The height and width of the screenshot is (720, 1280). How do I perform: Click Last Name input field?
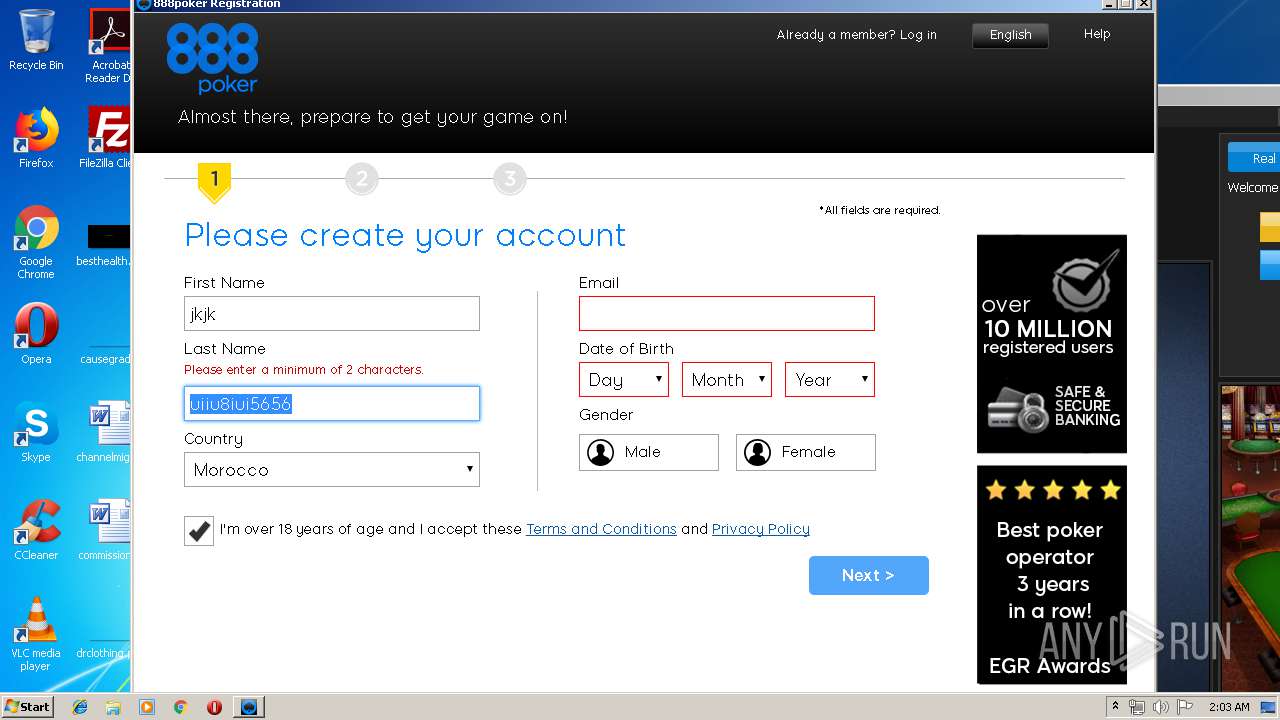[332, 404]
